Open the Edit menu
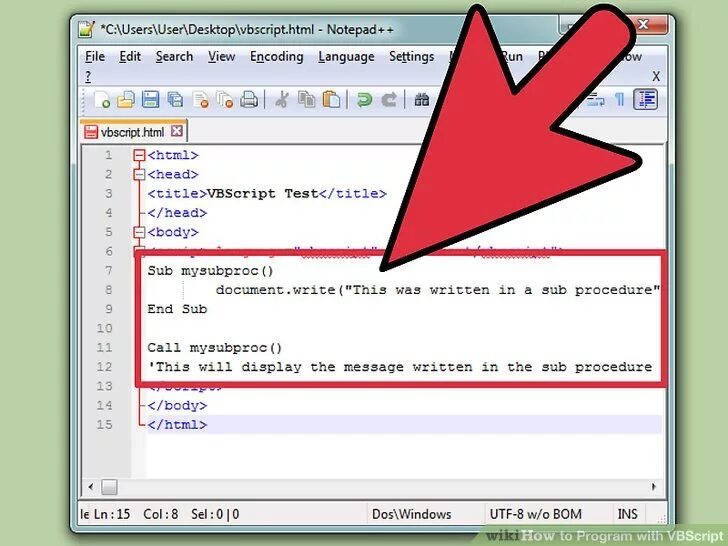This screenshot has width=728, height=546. coord(130,57)
